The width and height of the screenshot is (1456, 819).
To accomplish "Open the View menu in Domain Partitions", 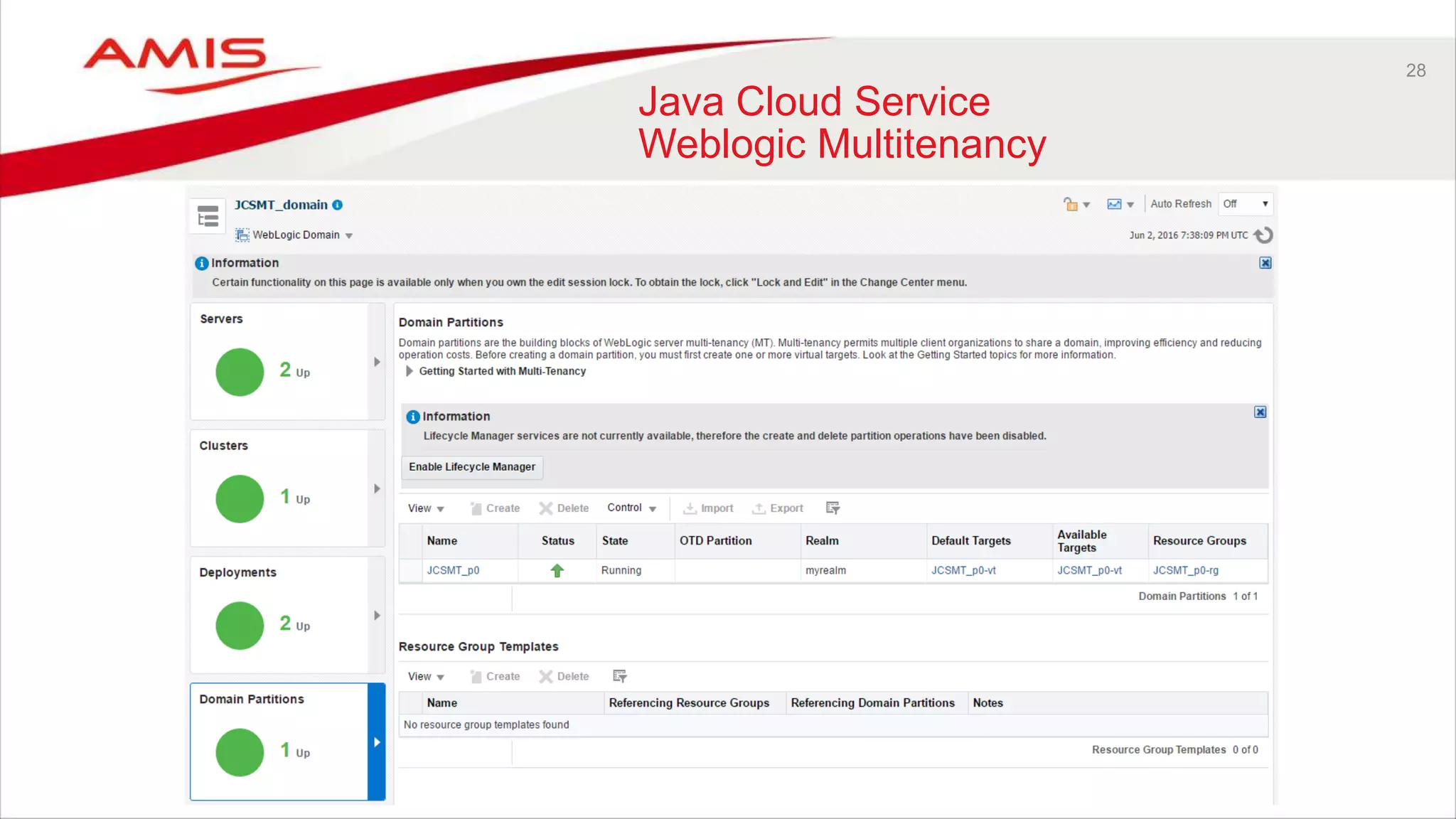I will [x=426, y=508].
